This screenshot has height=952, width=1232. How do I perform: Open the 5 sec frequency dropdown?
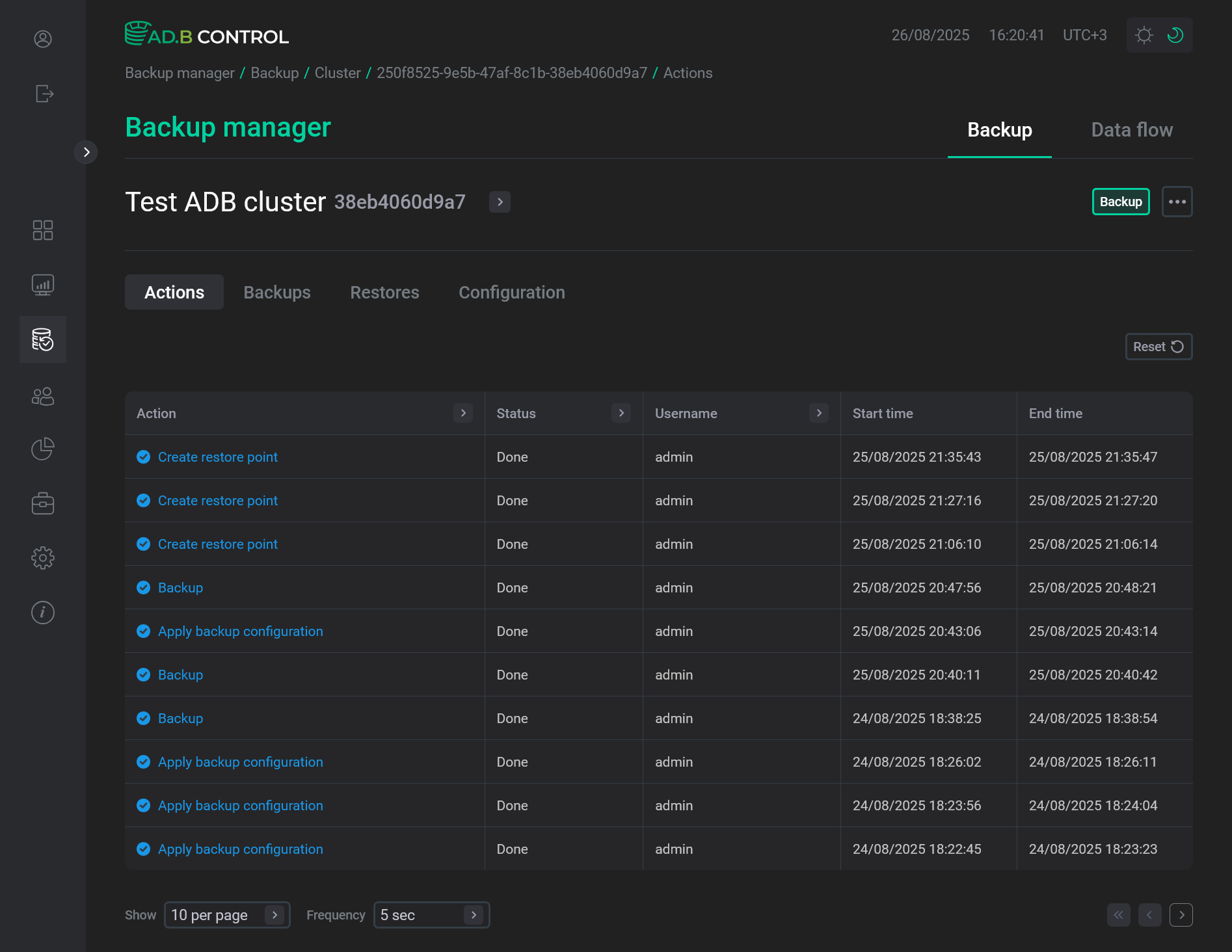point(431,914)
